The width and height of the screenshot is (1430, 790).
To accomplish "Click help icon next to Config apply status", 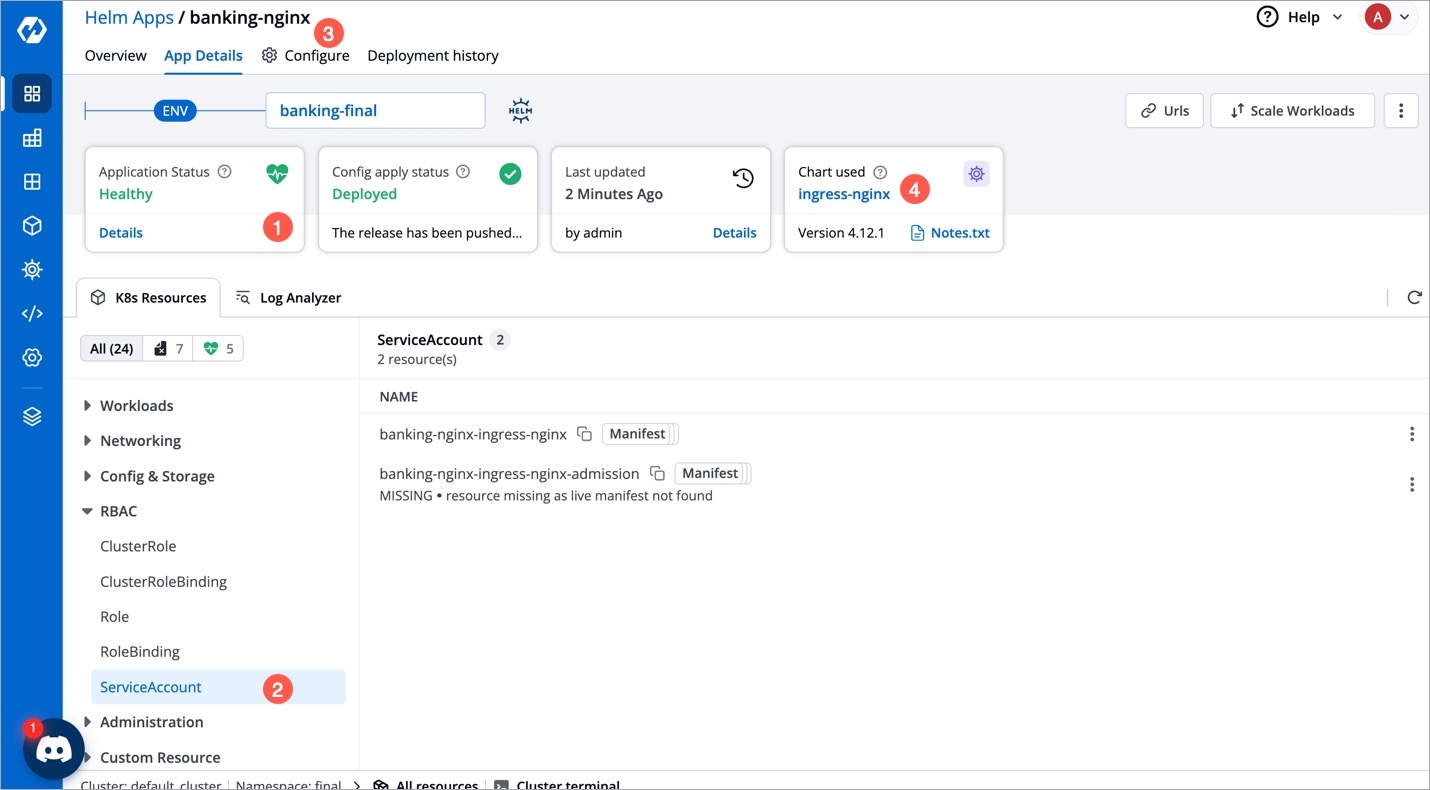I will 463,172.
